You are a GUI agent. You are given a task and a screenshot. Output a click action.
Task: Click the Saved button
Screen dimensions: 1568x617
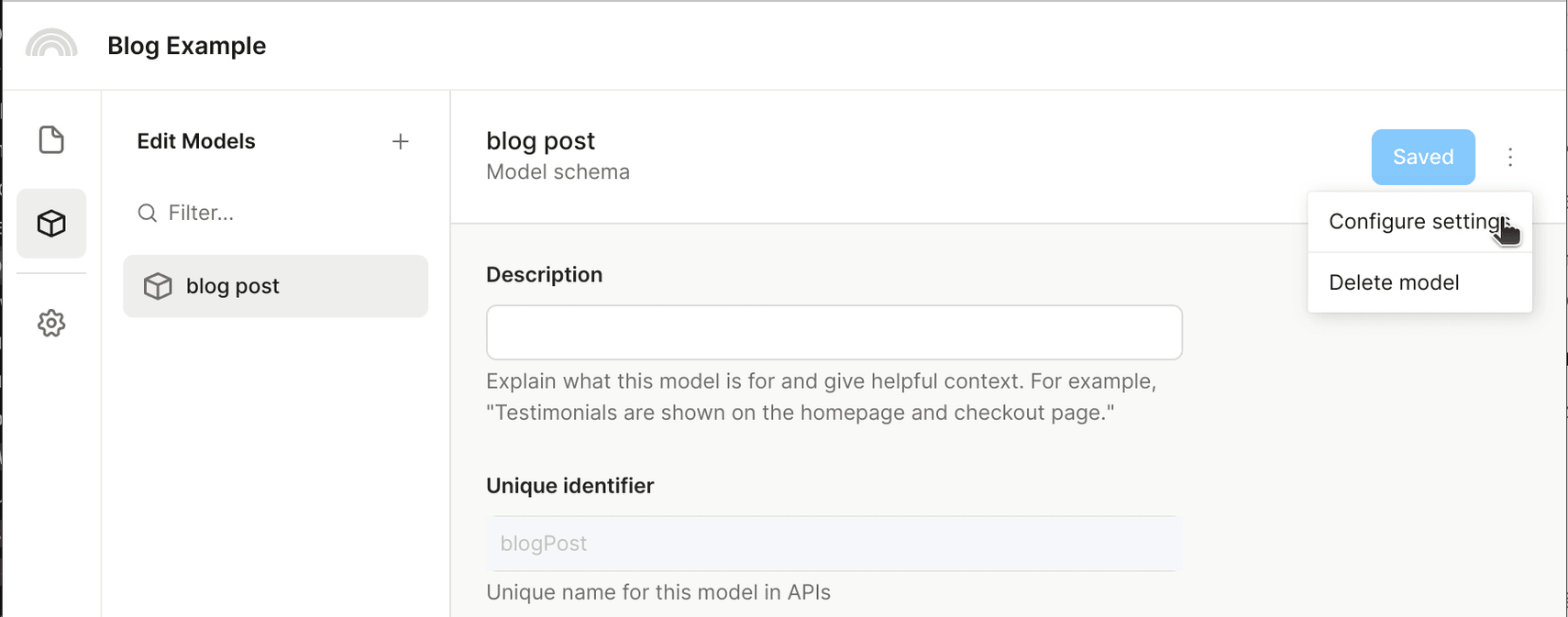click(x=1422, y=157)
